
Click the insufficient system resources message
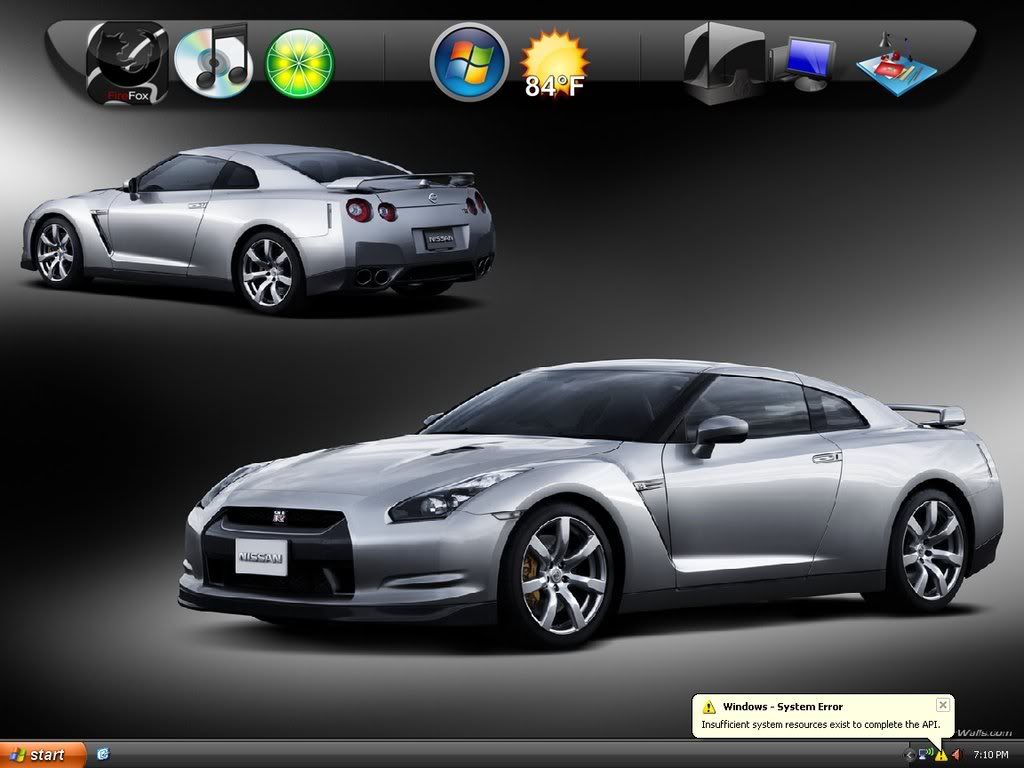coord(810,724)
